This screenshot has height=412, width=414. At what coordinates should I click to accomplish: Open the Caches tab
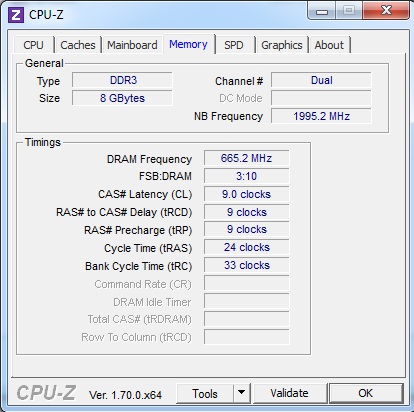78,45
